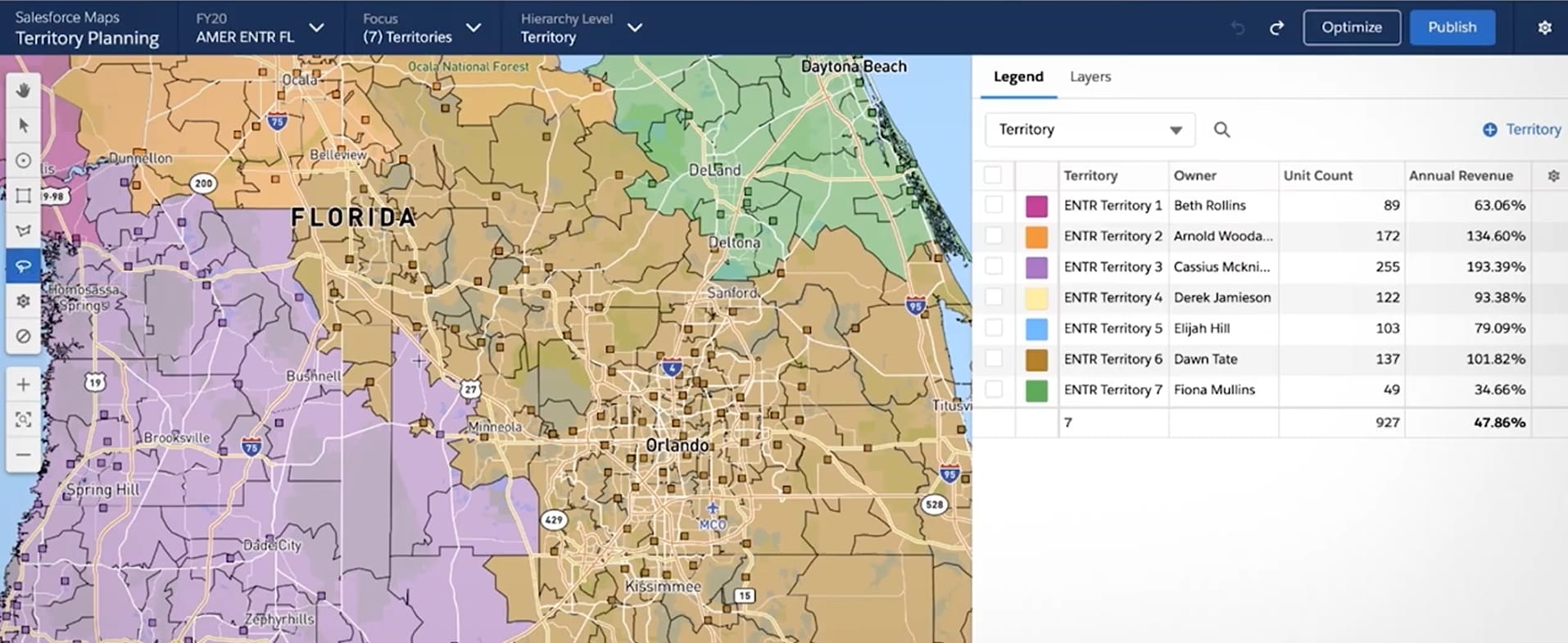Click the fit-to-extent zoom icon
Screen dimensions: 1568x643
click(23, 419)
